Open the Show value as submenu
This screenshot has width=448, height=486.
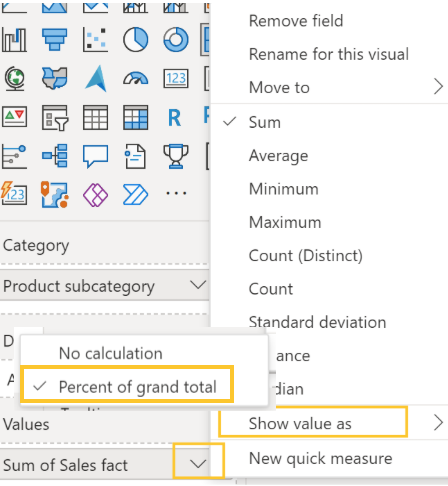(329, 423)
